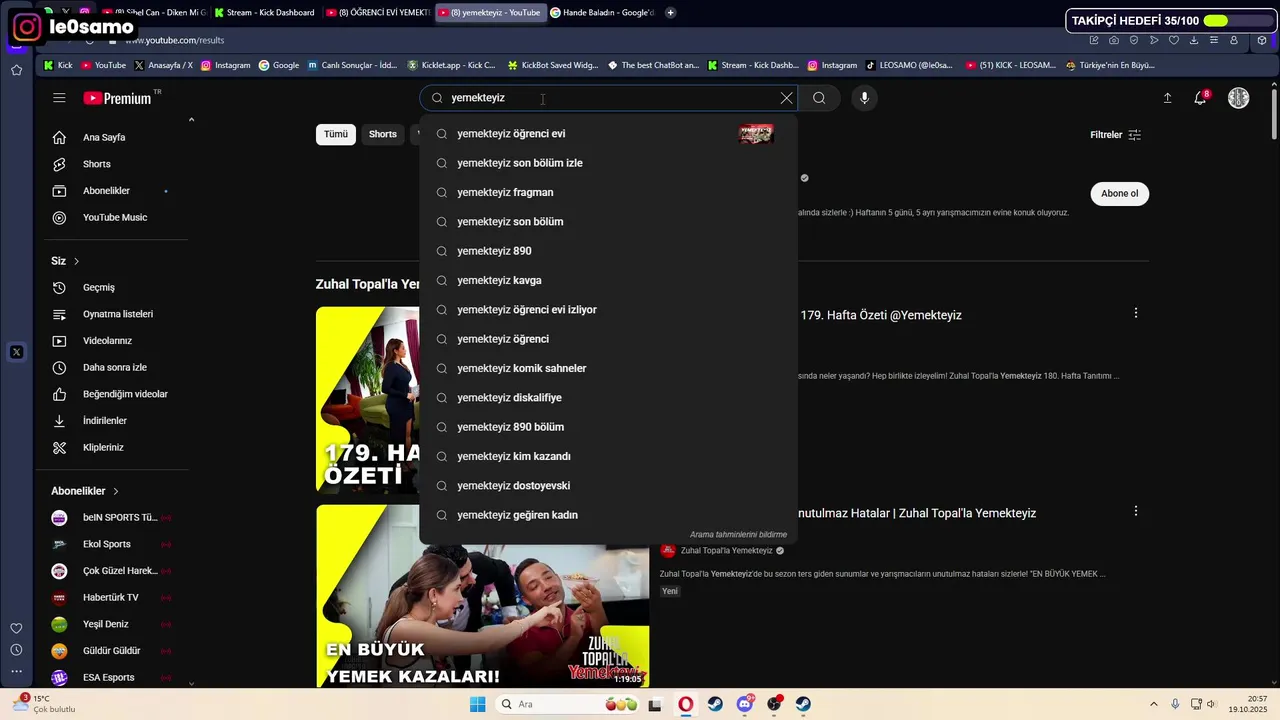Click the Abone ol subscribe button

1119,194
